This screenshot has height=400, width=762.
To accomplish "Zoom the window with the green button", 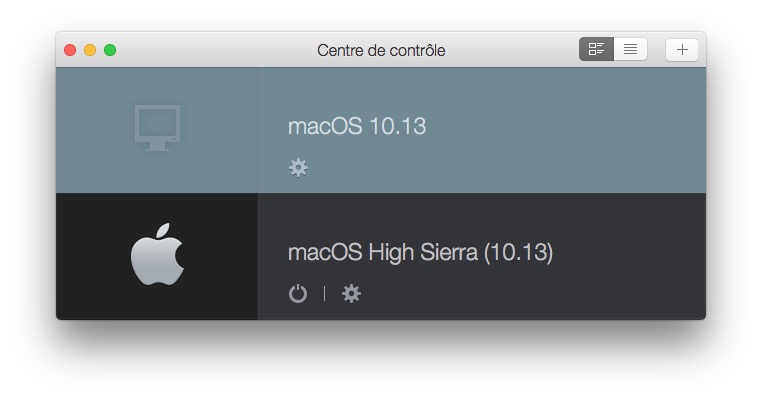I will pyautogui.click(x=110, y=50).
